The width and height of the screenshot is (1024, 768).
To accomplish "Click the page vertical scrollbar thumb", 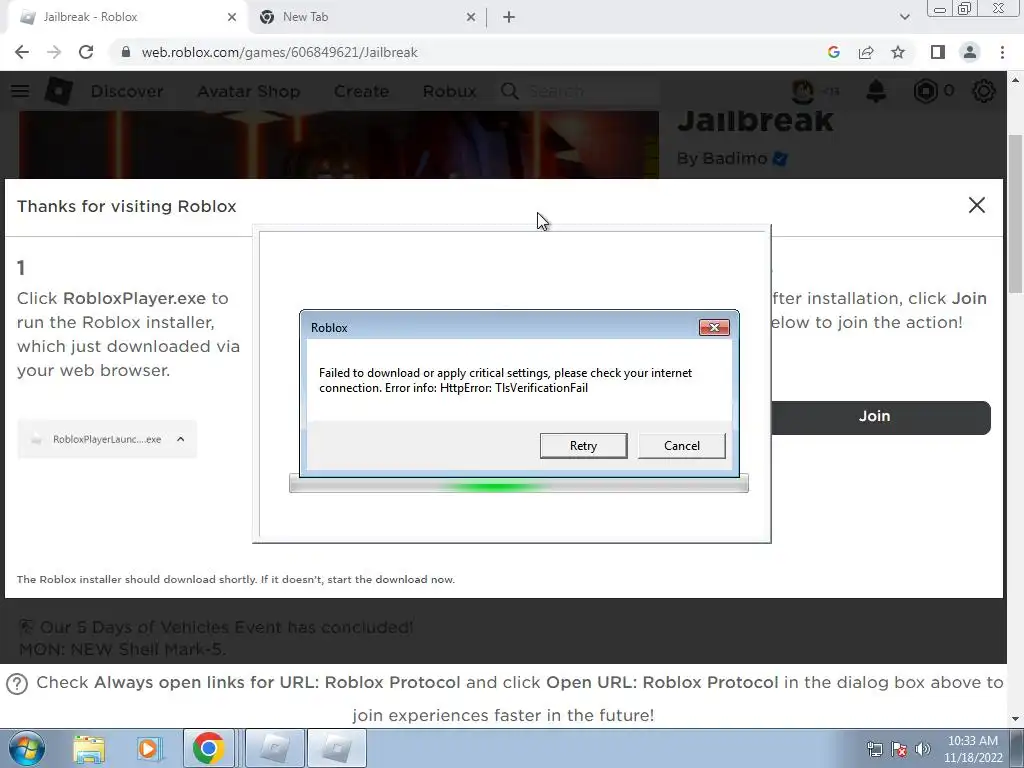I will point(1016,214).
